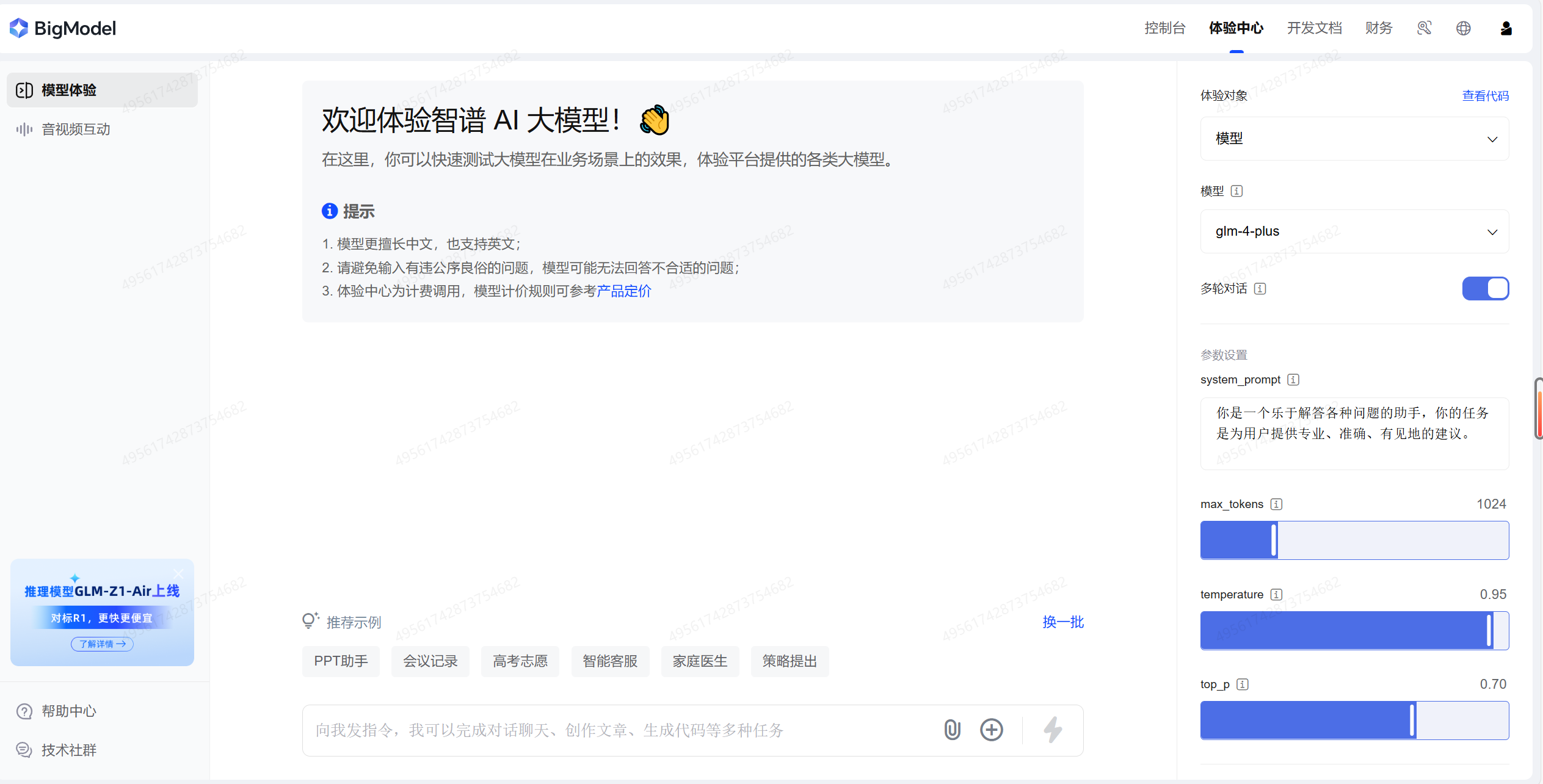Click the paperclip attachment icon
Image resolution: width=1543 pixels, height=784 pixels.
click(952, 730)
